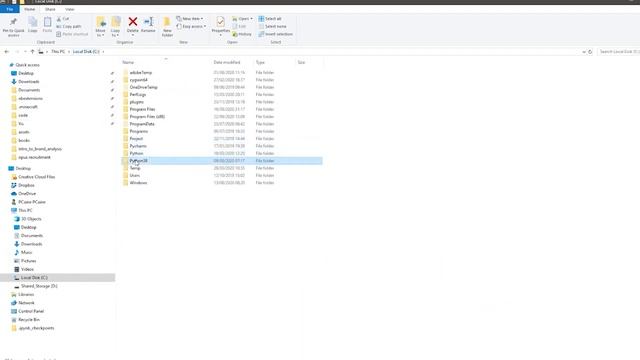Open the Move to dropdown
Image resolution: width=640 pixels, height=360 pixels.
[x=100, y=27]
